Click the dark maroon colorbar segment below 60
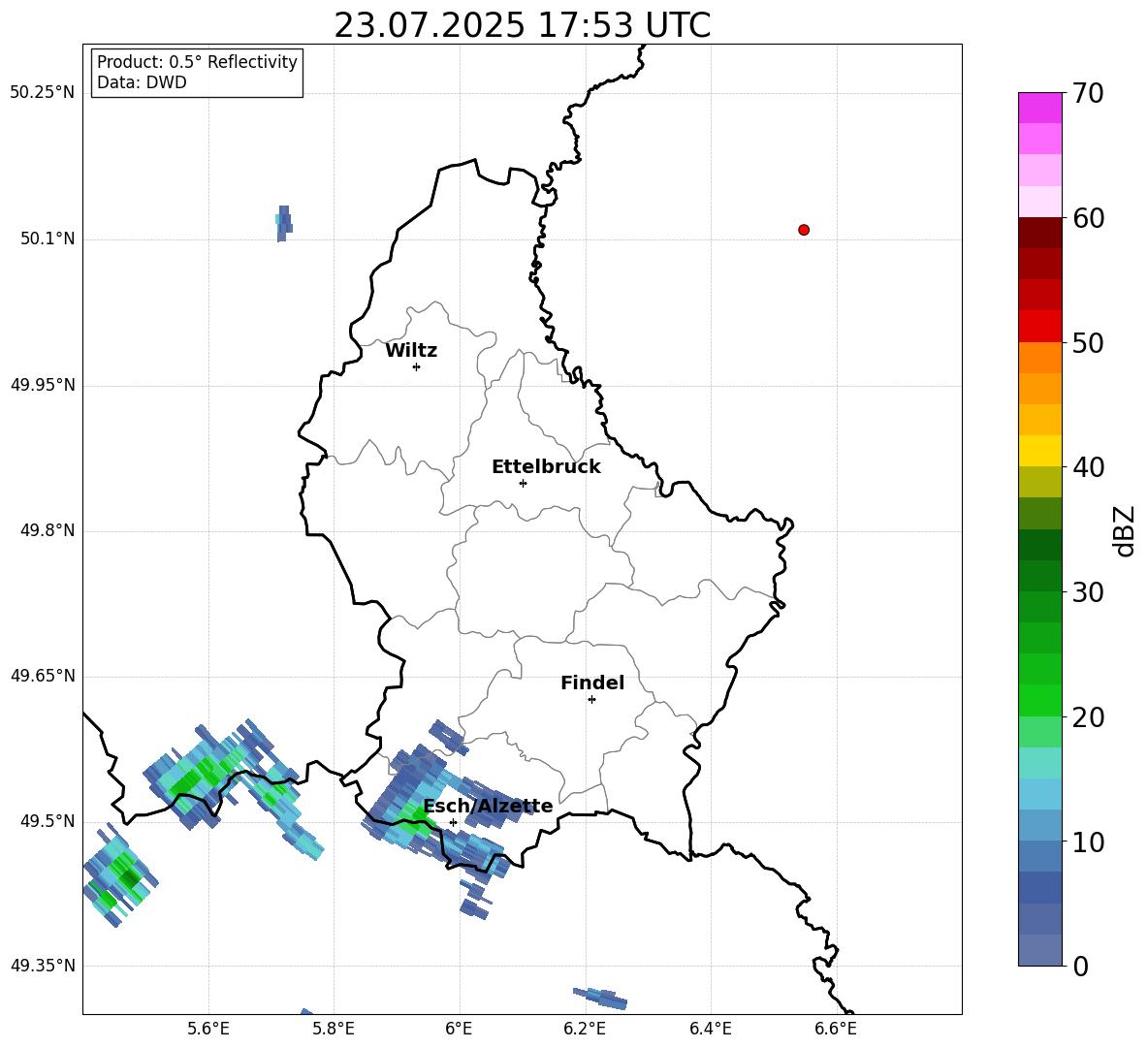Image resolution: width=1148 pixels, height=1048 pixels. 1039,233
